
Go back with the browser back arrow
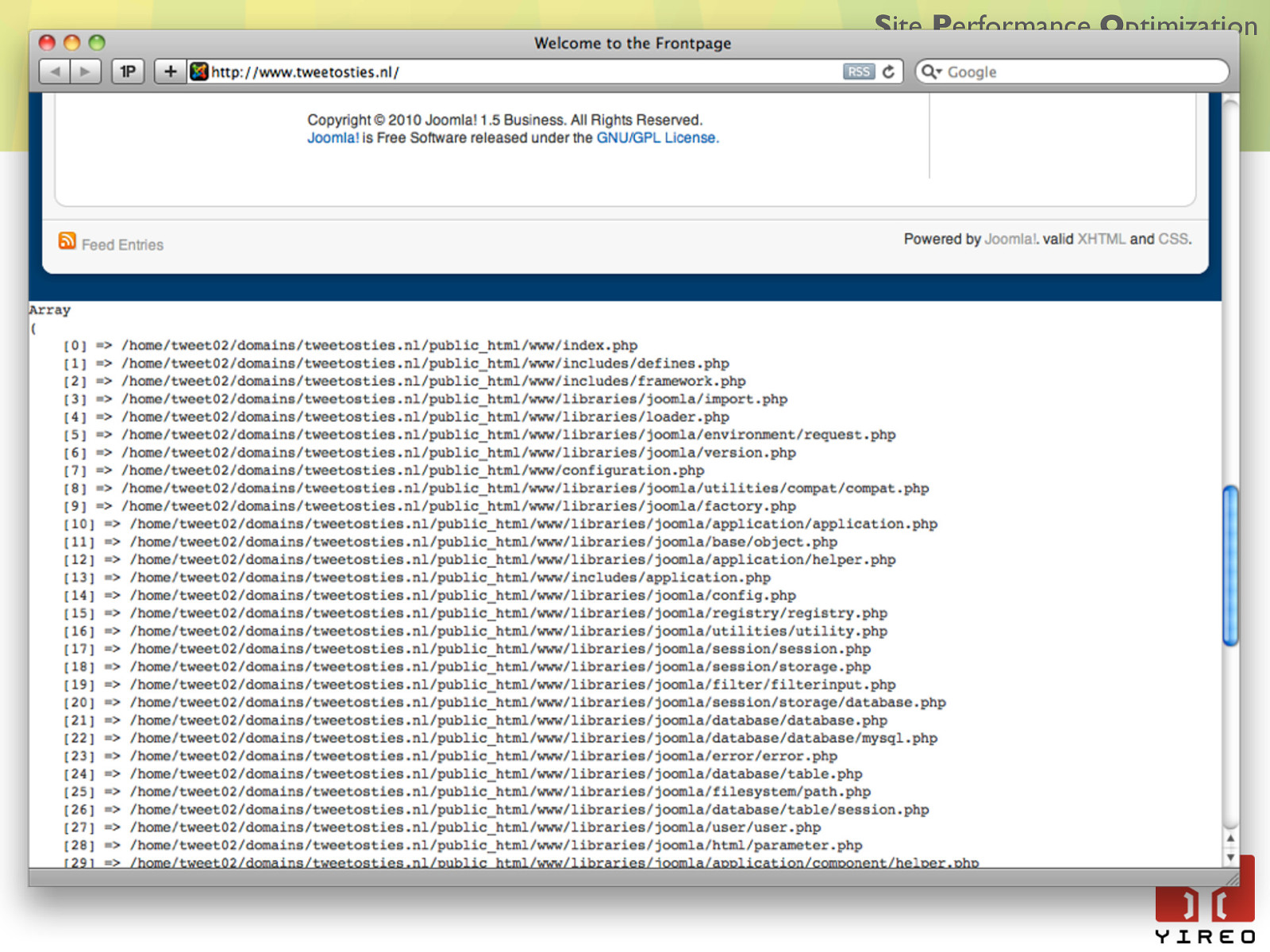point(55,72)
